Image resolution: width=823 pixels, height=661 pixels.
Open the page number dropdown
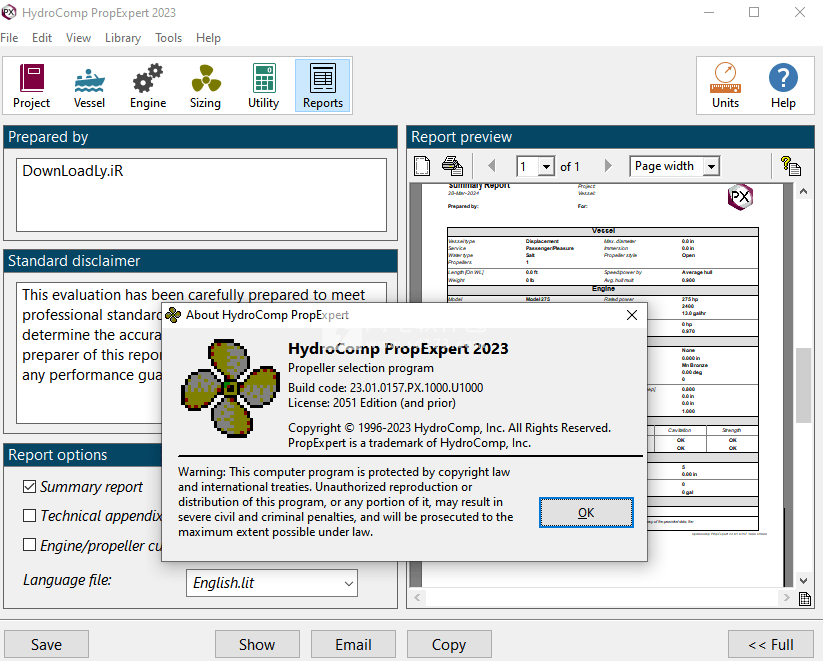click(x=546, y=167)
